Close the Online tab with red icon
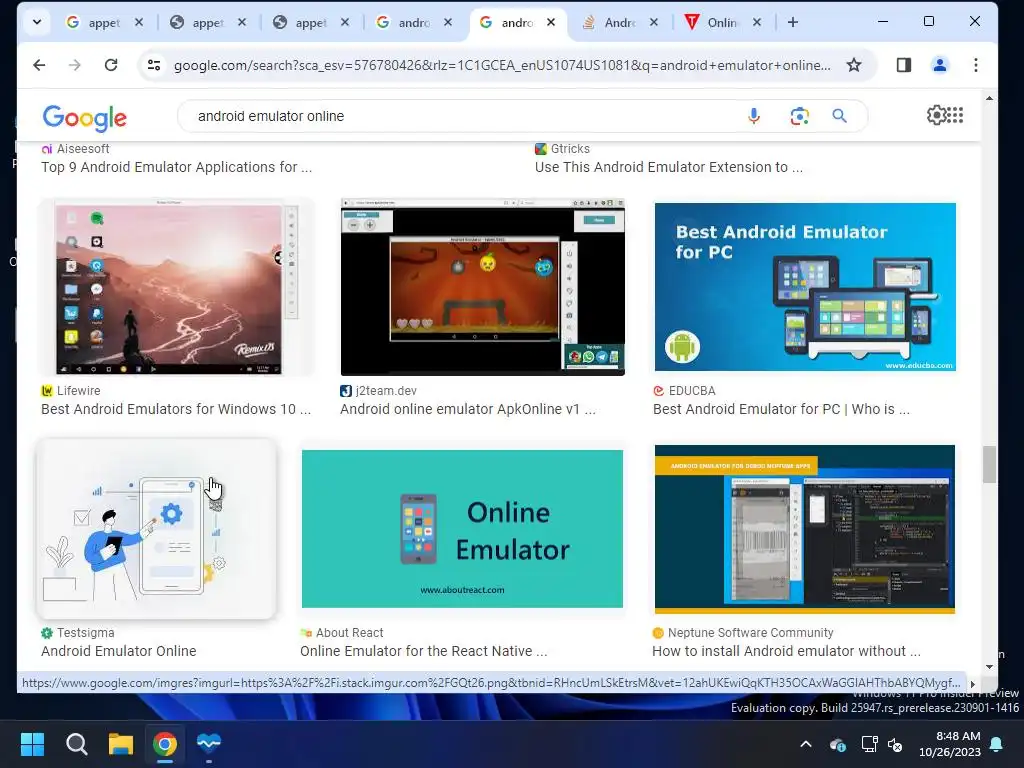Viewport: 1024px width, 768px height. pyautogui.click(x=757, y=22)
